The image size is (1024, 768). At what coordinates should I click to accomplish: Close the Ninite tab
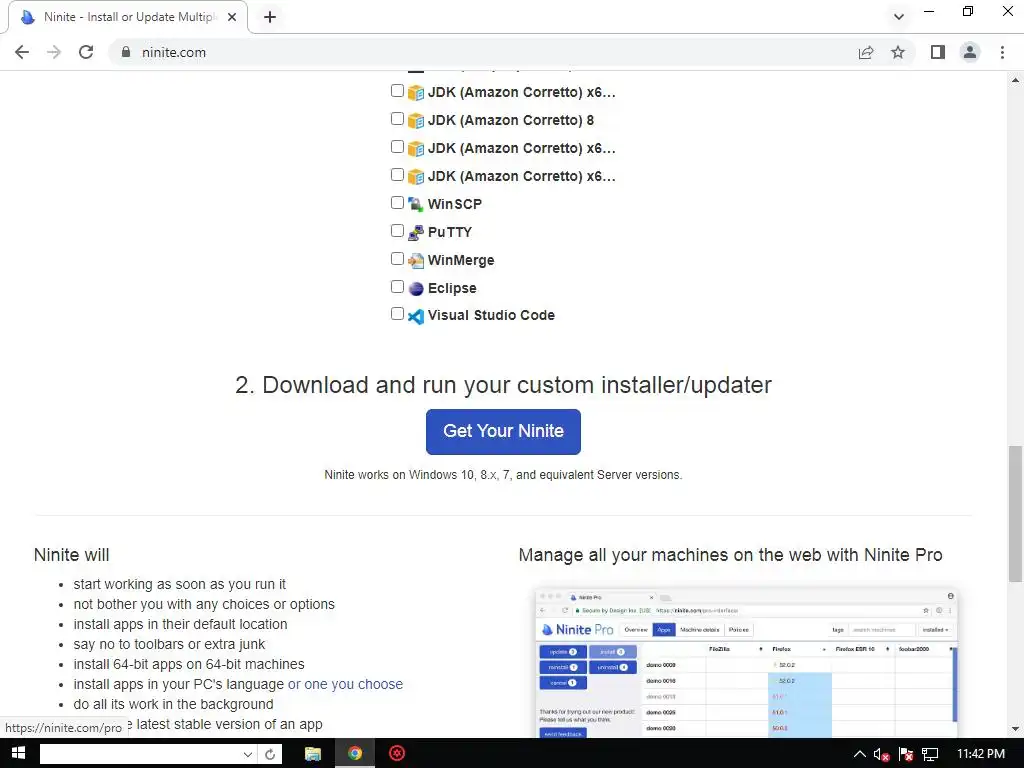tap(232, 17)
